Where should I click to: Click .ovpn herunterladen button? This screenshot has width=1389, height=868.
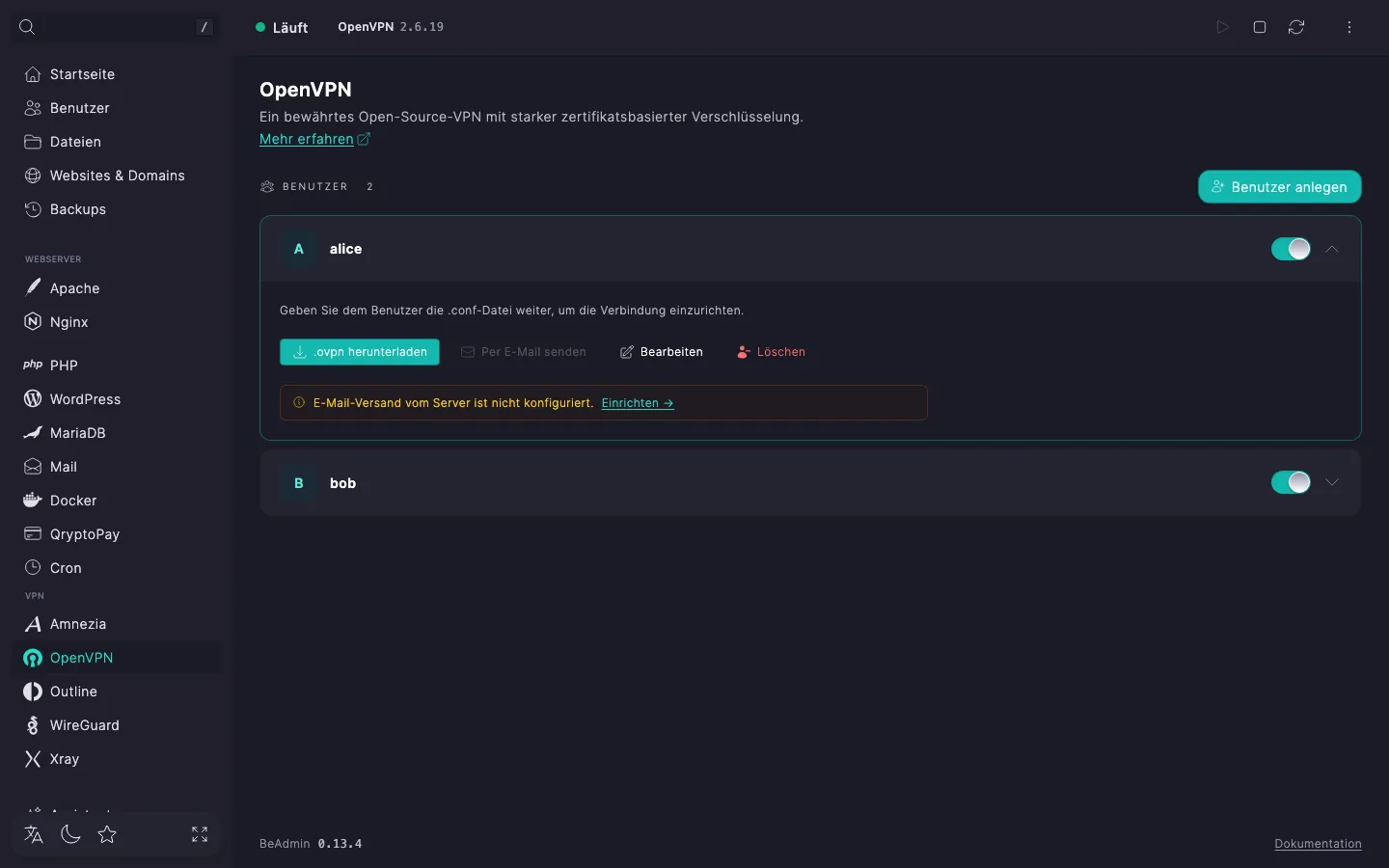(360, 352)
